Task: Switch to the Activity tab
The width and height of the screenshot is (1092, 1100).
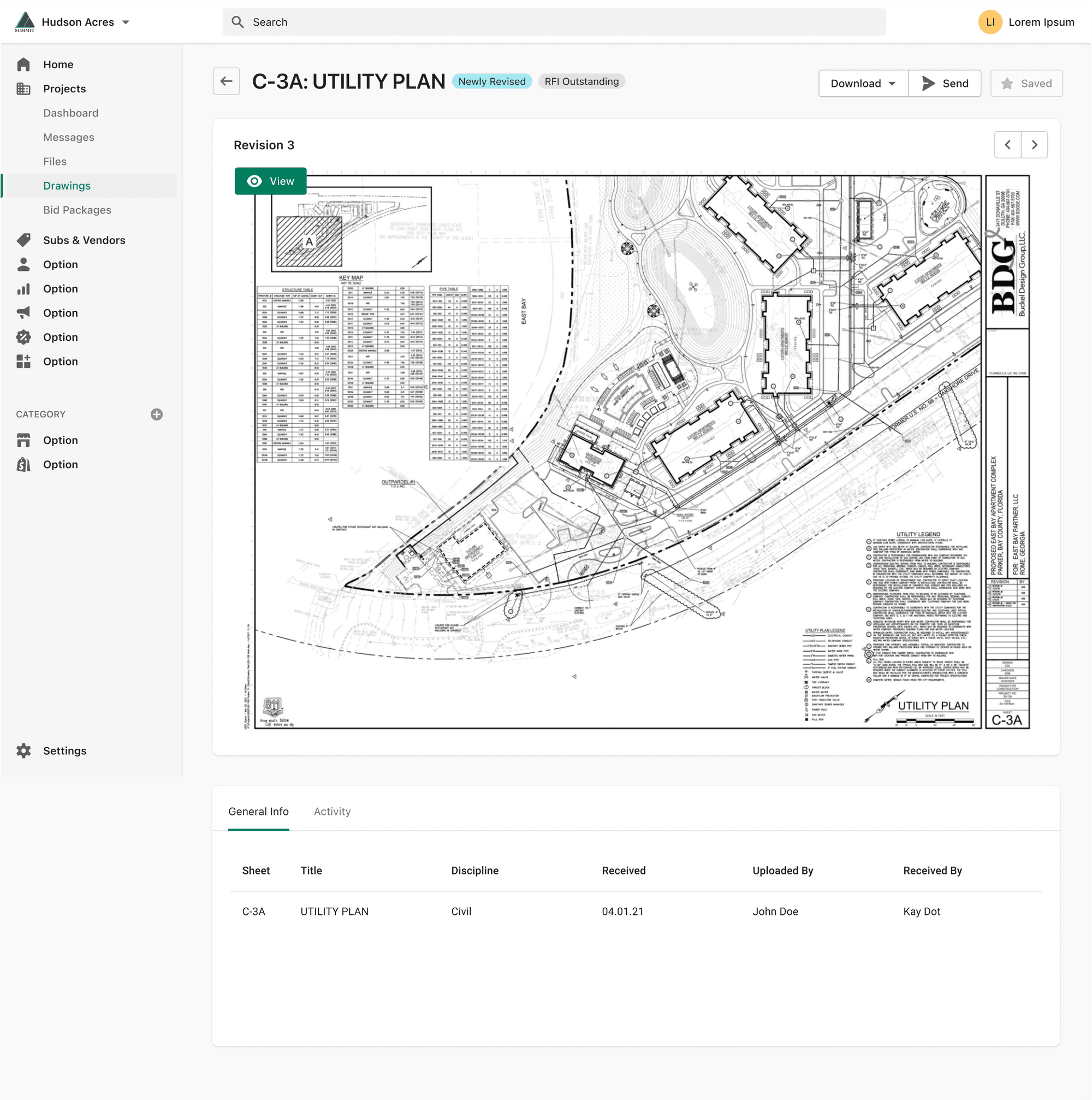Action: (x=332, y=811)
